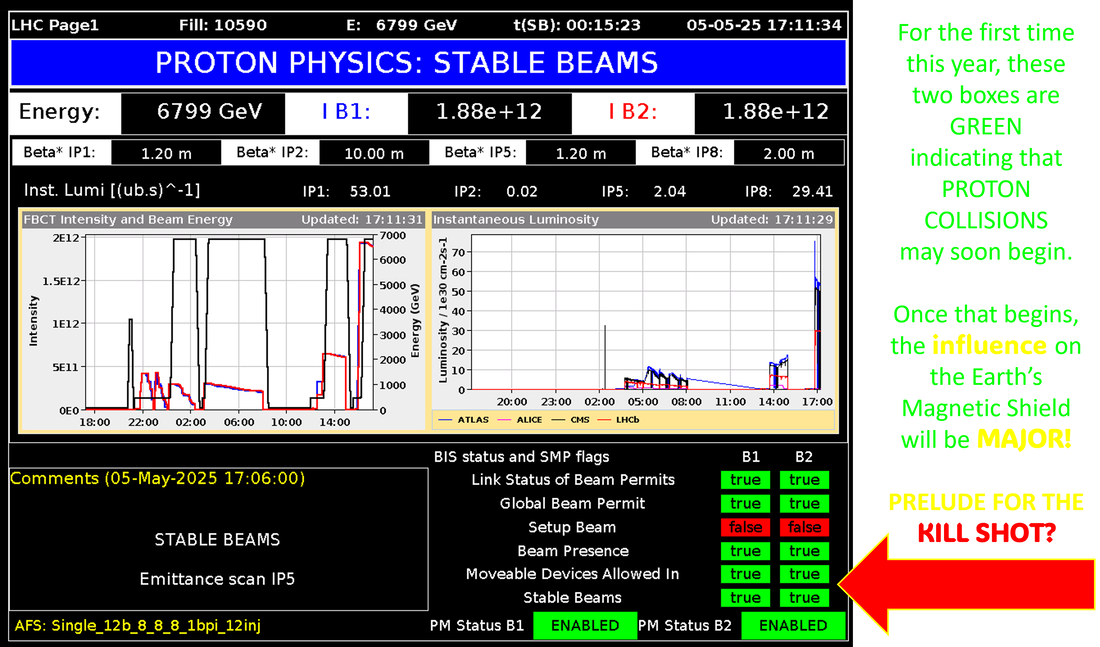Click the FBCT chart Updated: 17:11:31 stamp
The image size is (1100, 647).
[362, 220]
